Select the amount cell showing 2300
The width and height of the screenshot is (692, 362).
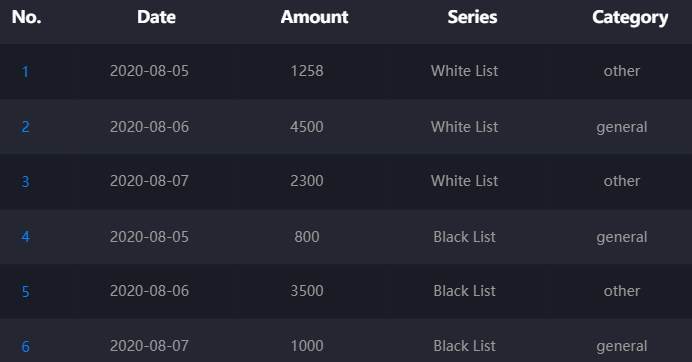307,181
